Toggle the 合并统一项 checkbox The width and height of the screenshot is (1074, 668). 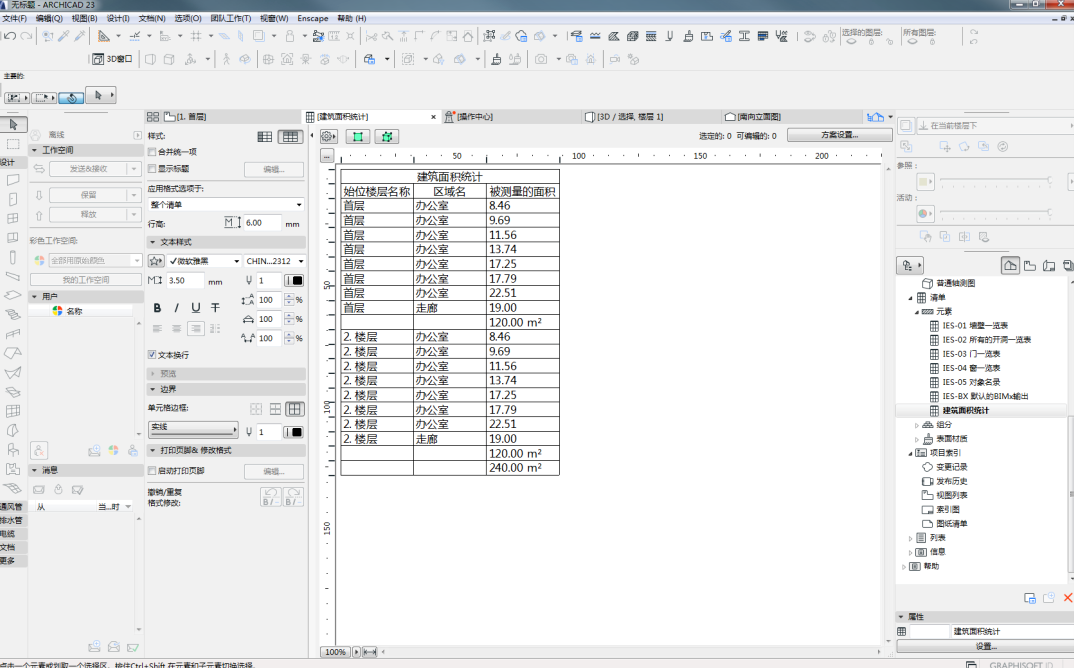click(x=152, y=152)
